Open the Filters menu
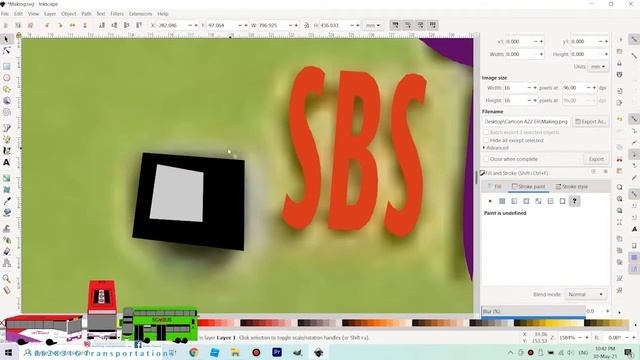640x360 pixels. (117, 13)
